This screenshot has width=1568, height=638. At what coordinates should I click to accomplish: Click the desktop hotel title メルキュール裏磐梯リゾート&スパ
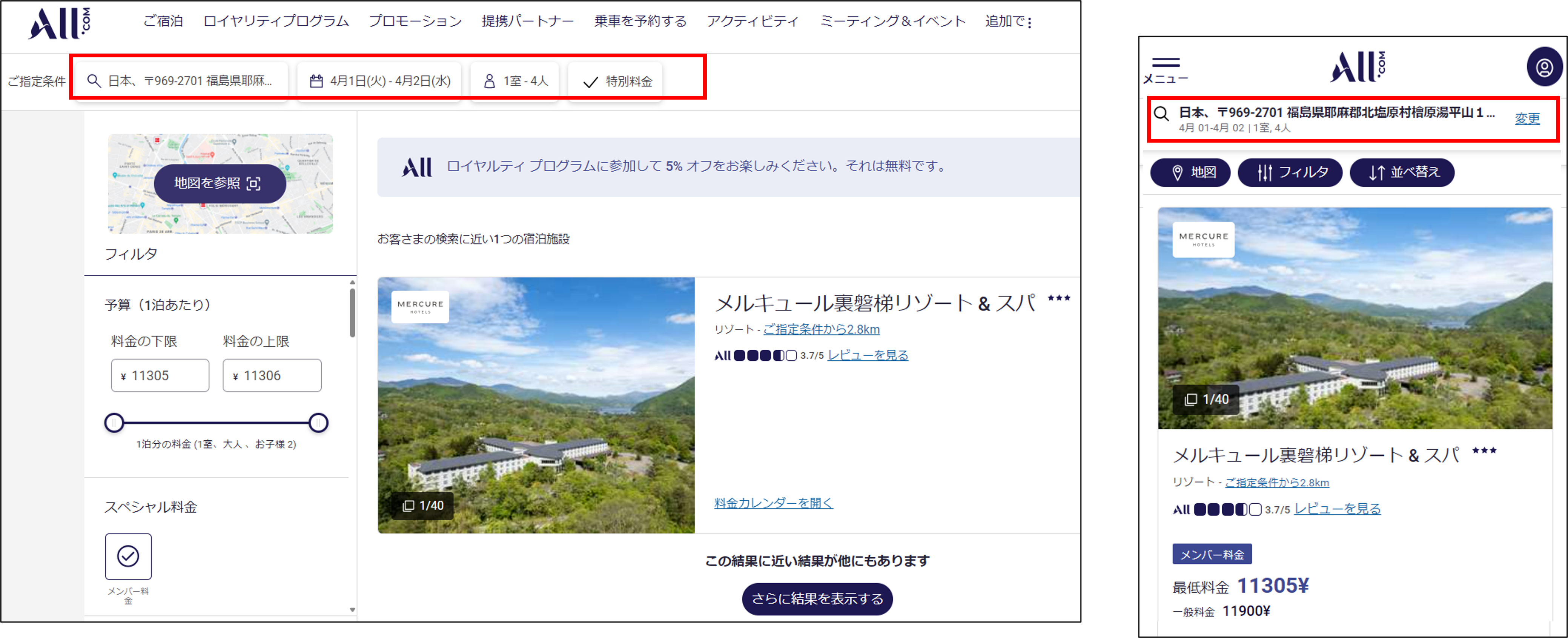click(x=875, y=303)
